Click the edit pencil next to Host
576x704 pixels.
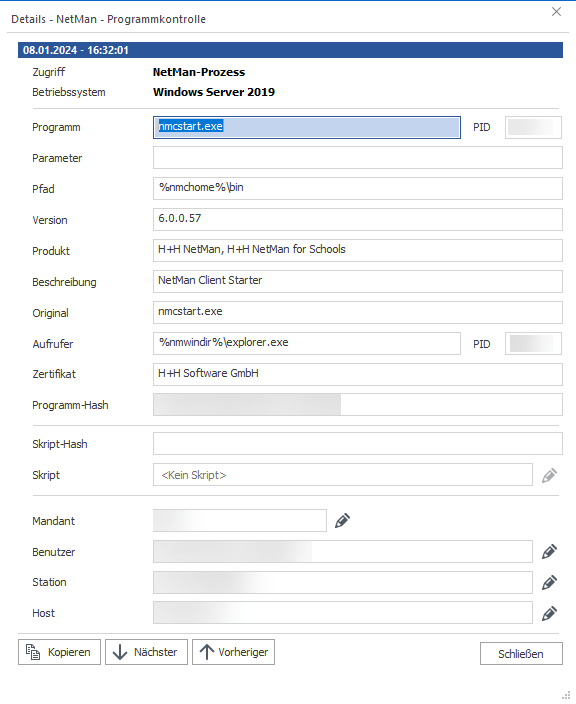tap(549, 613)
